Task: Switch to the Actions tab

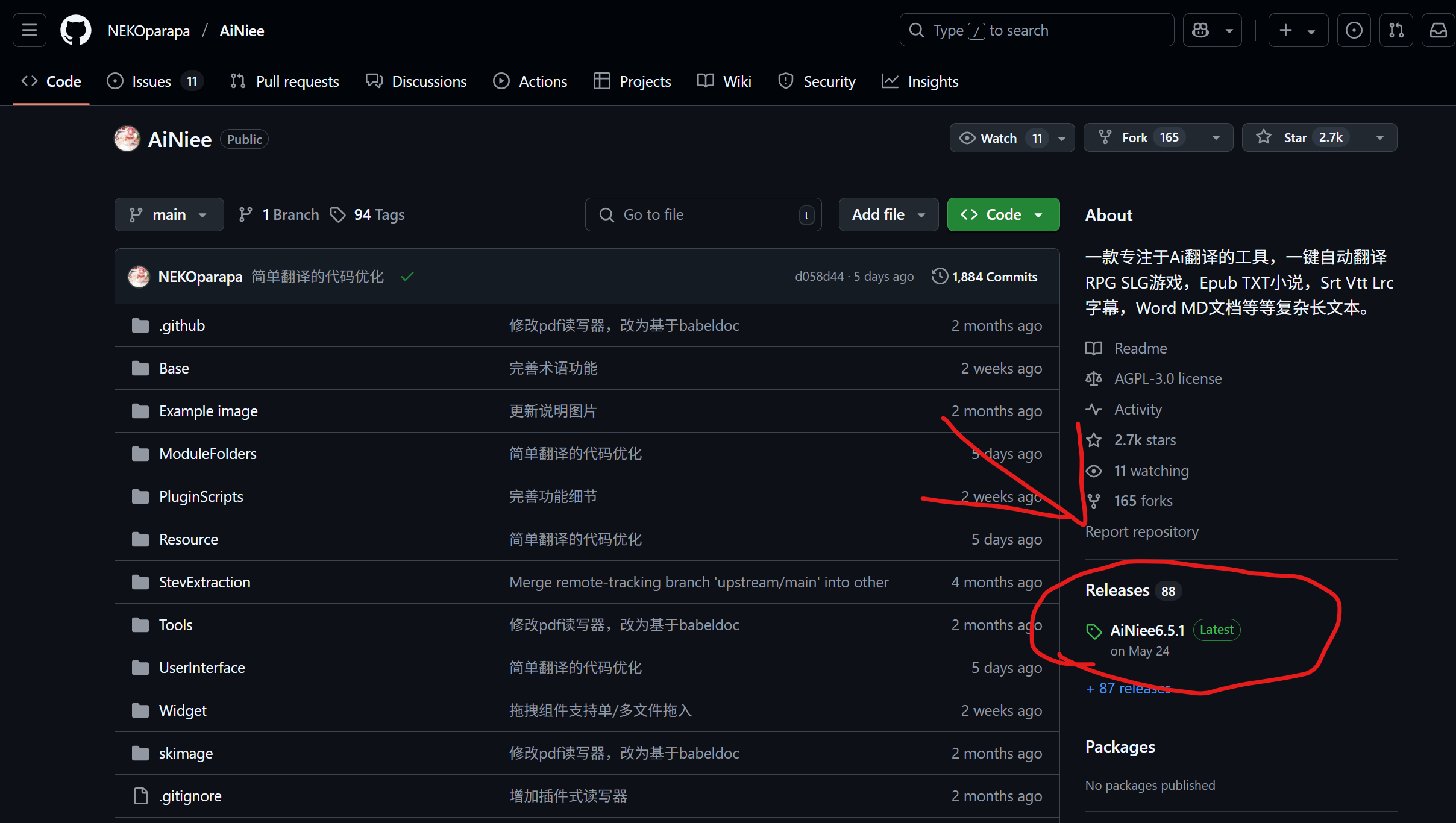Action: (x=530, y=81)
